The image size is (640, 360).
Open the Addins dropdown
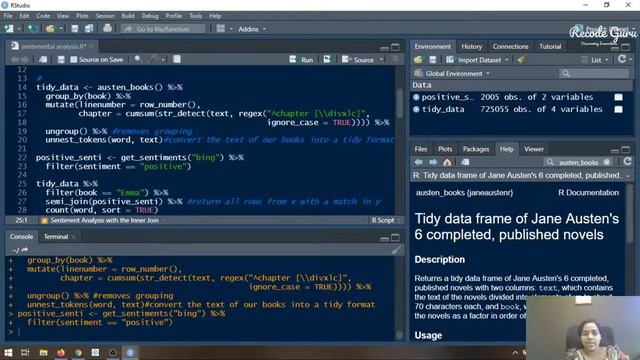[x=252, y=29]
